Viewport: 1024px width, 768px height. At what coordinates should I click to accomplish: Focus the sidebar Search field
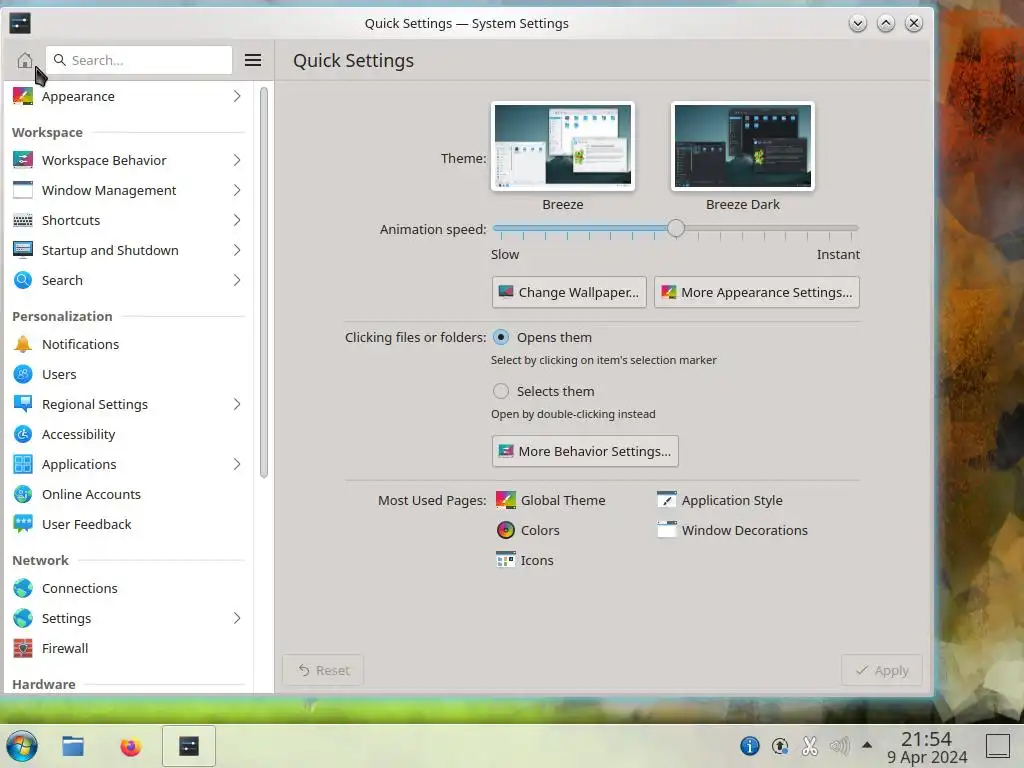[139, 60]
